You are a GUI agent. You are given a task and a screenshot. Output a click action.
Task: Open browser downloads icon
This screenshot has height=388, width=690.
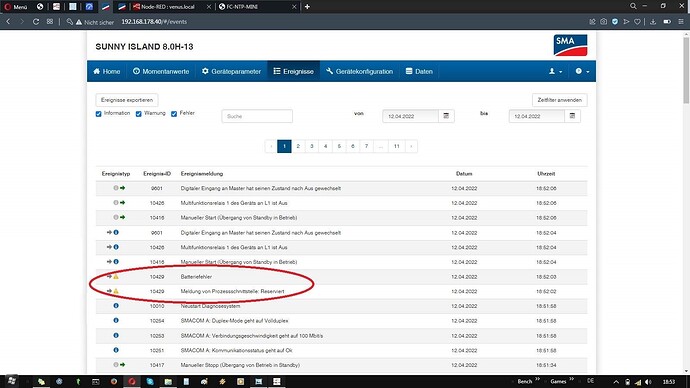[x=653, y=22]
